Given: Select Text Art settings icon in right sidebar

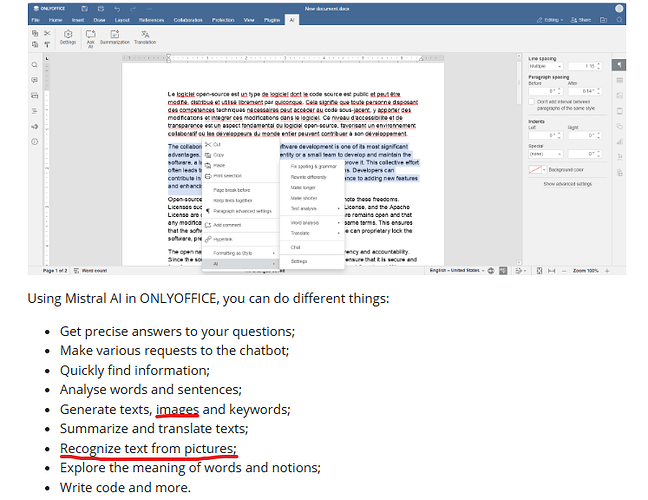Looking at the screenshot, I should 619,157.
